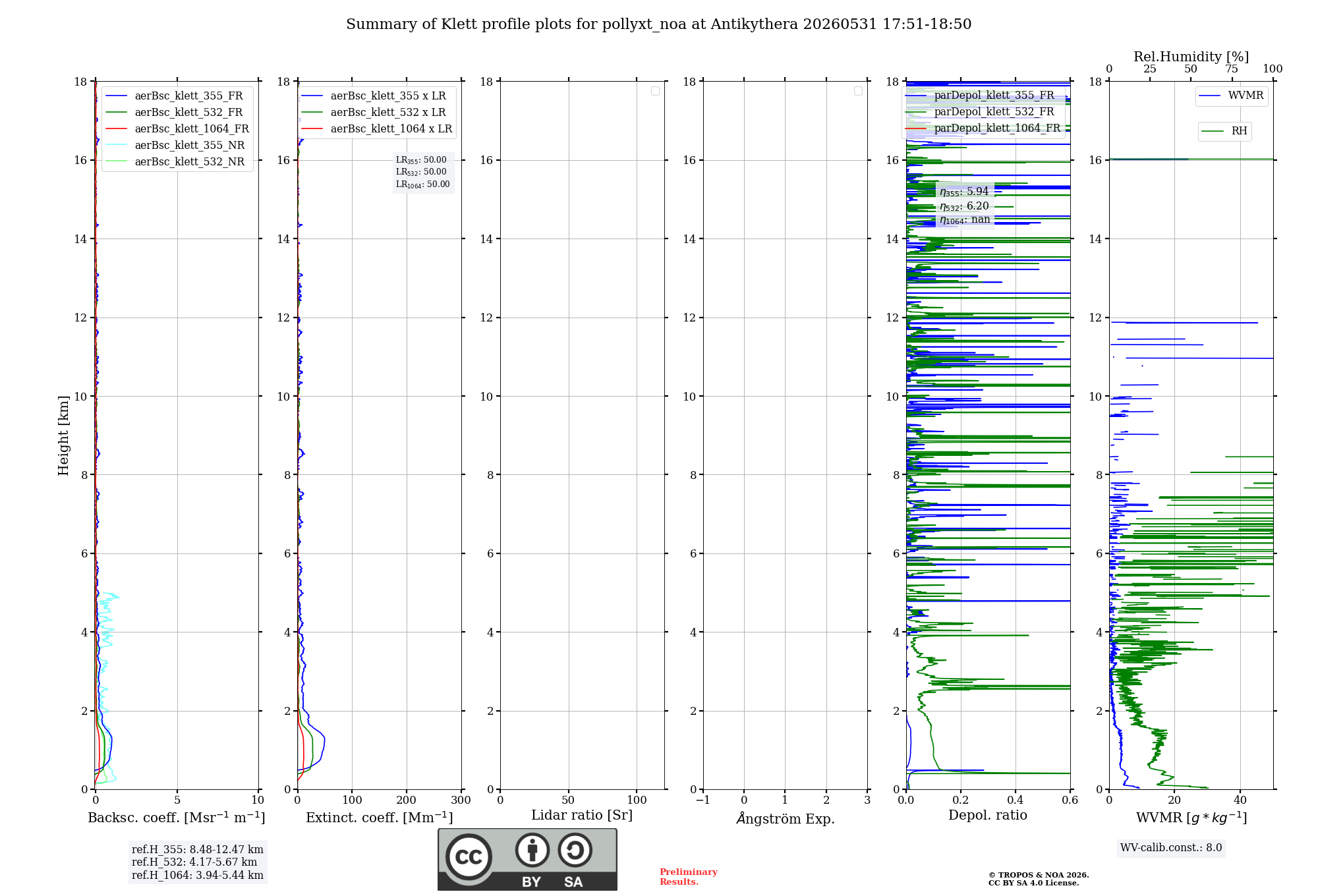Click the Creative Commons CC logo icon
This screenshot has height=896, width=1318.
pyautogui.click(x=469, y=856)
